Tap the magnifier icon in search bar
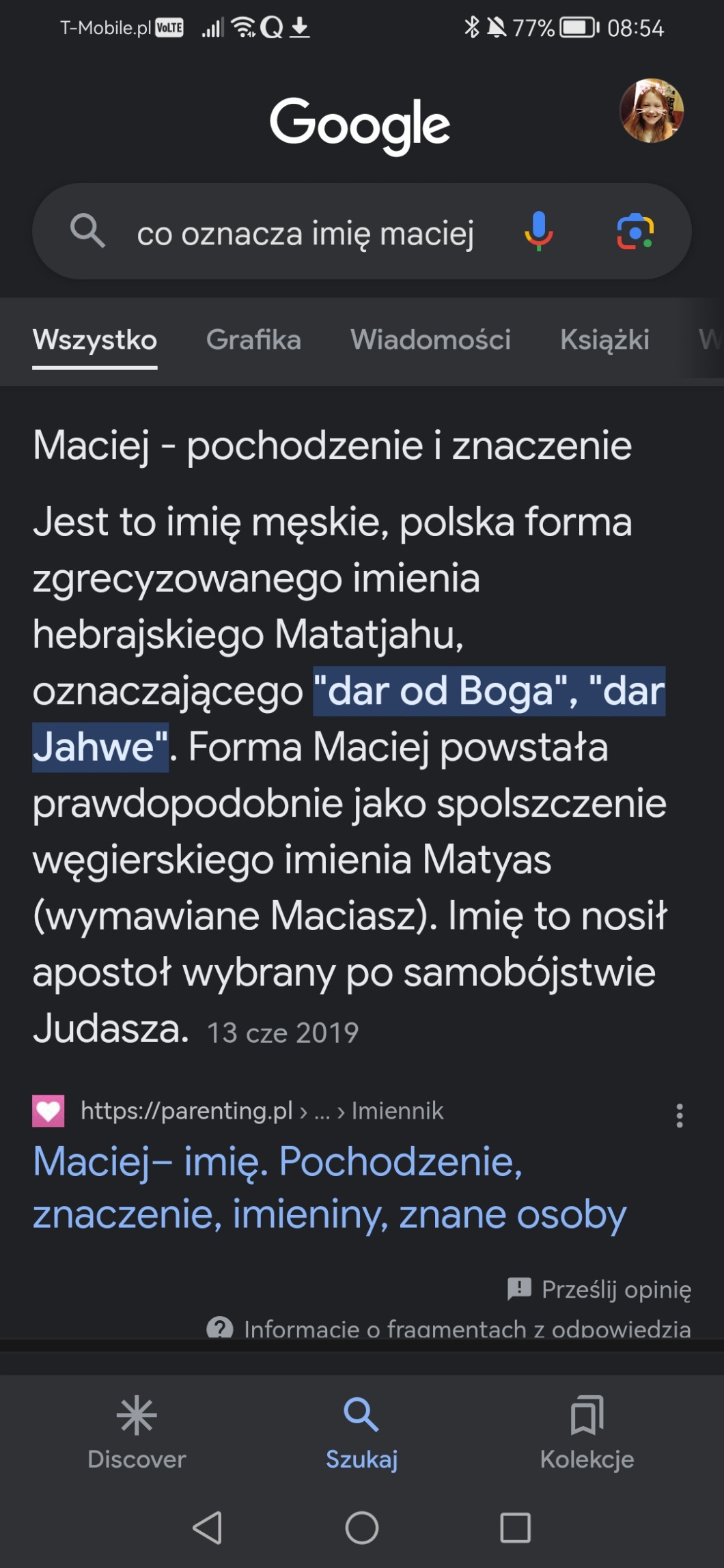Viewport: 724px width, 1568px height. (87, 231)
